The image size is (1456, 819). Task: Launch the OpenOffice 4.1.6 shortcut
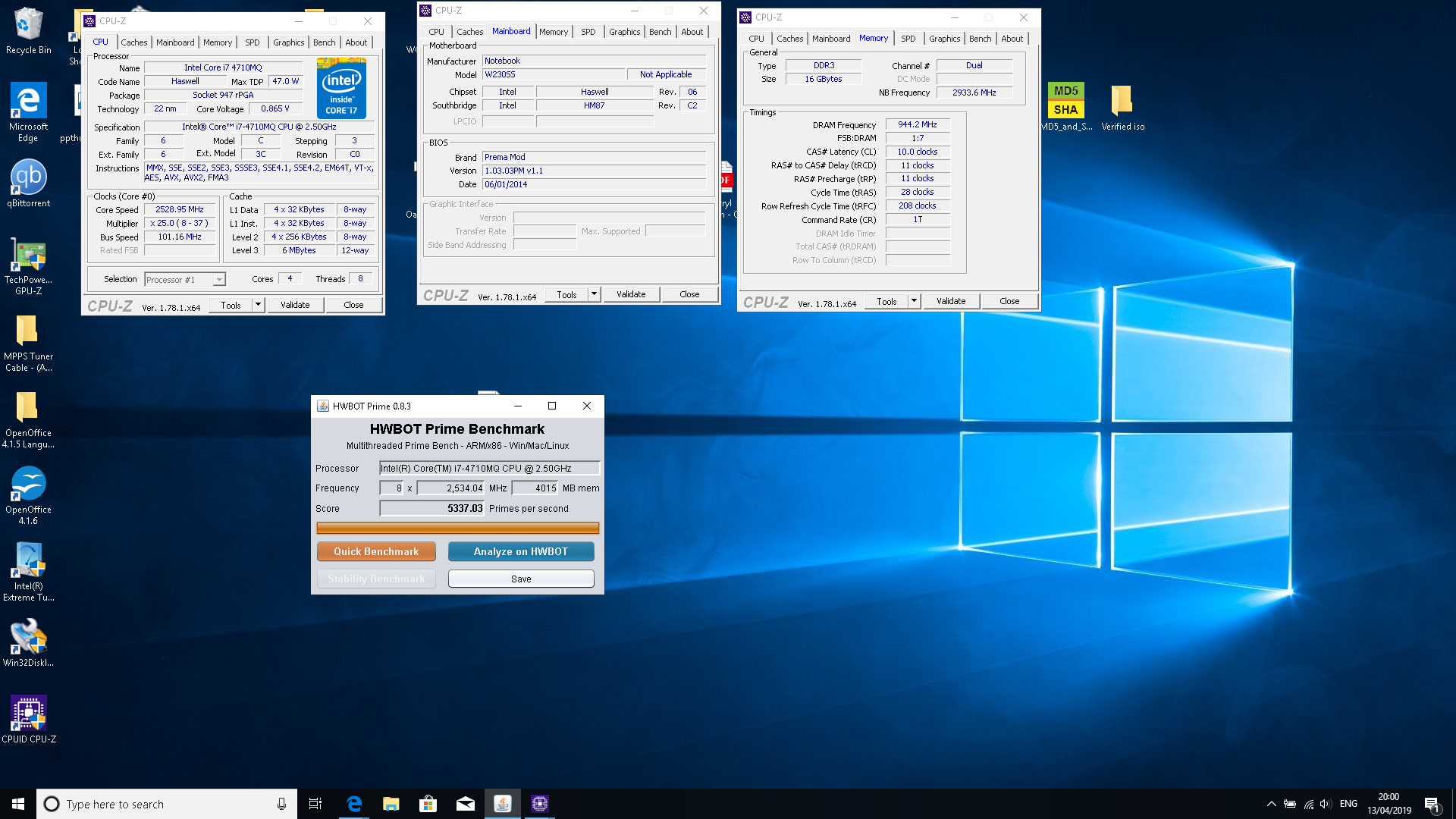click(x=28, y=495)
